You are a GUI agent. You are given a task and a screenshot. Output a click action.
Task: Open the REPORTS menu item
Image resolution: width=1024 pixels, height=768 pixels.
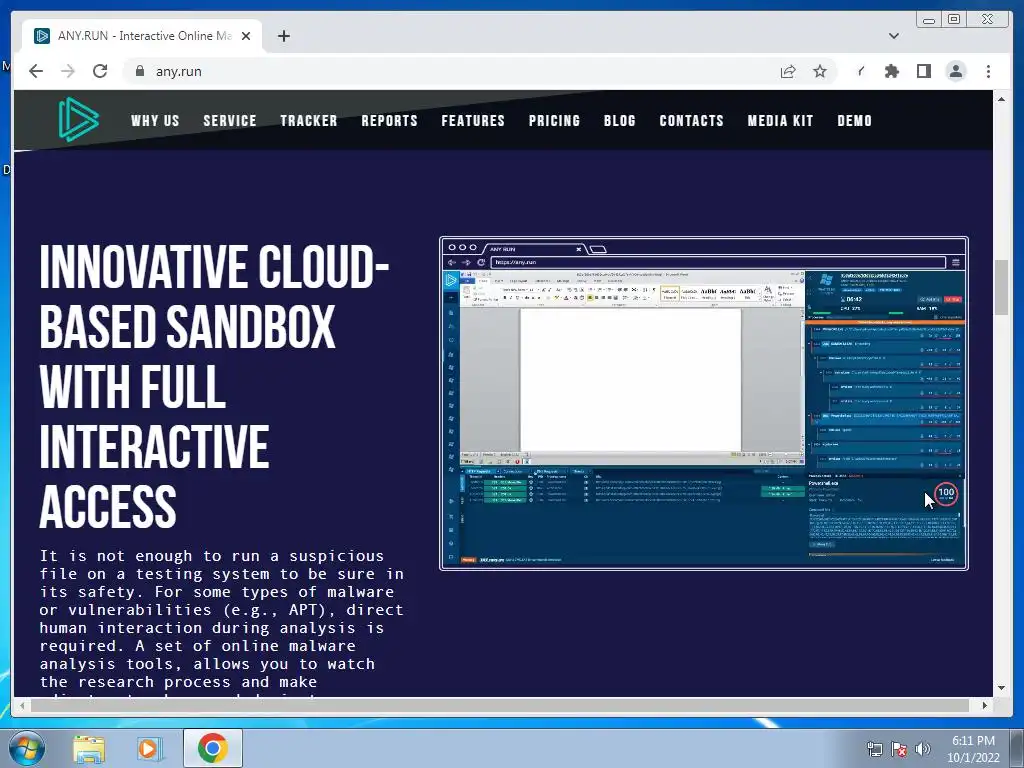coord(389,121)
